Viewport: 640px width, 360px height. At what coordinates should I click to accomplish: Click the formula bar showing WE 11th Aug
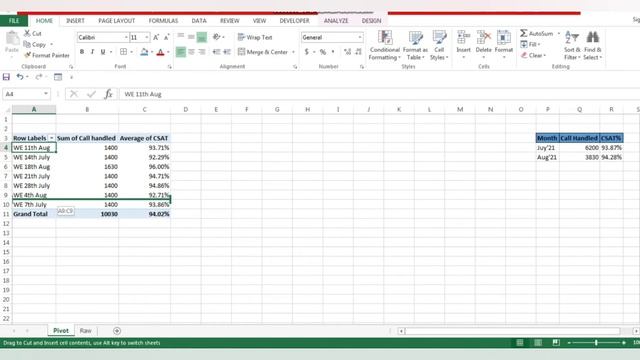[x=380, y=94]
